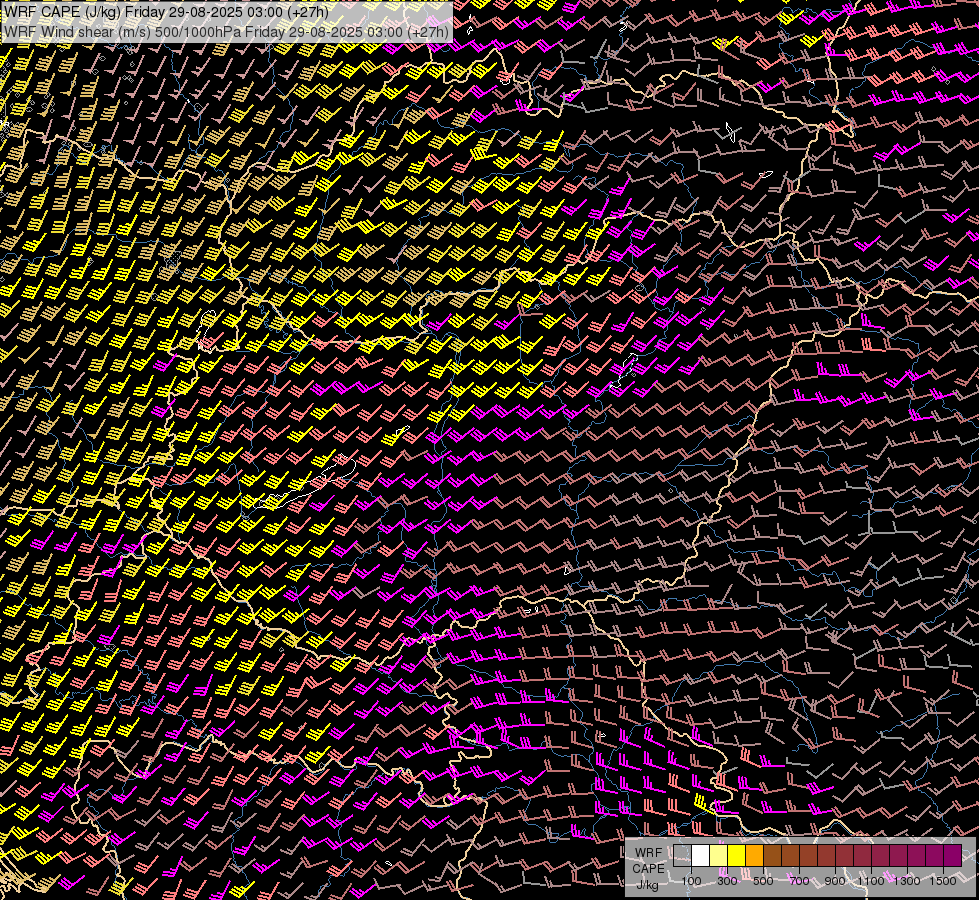Select the pale yellow 200–300 J/kg legend swatch

(719, 855)
